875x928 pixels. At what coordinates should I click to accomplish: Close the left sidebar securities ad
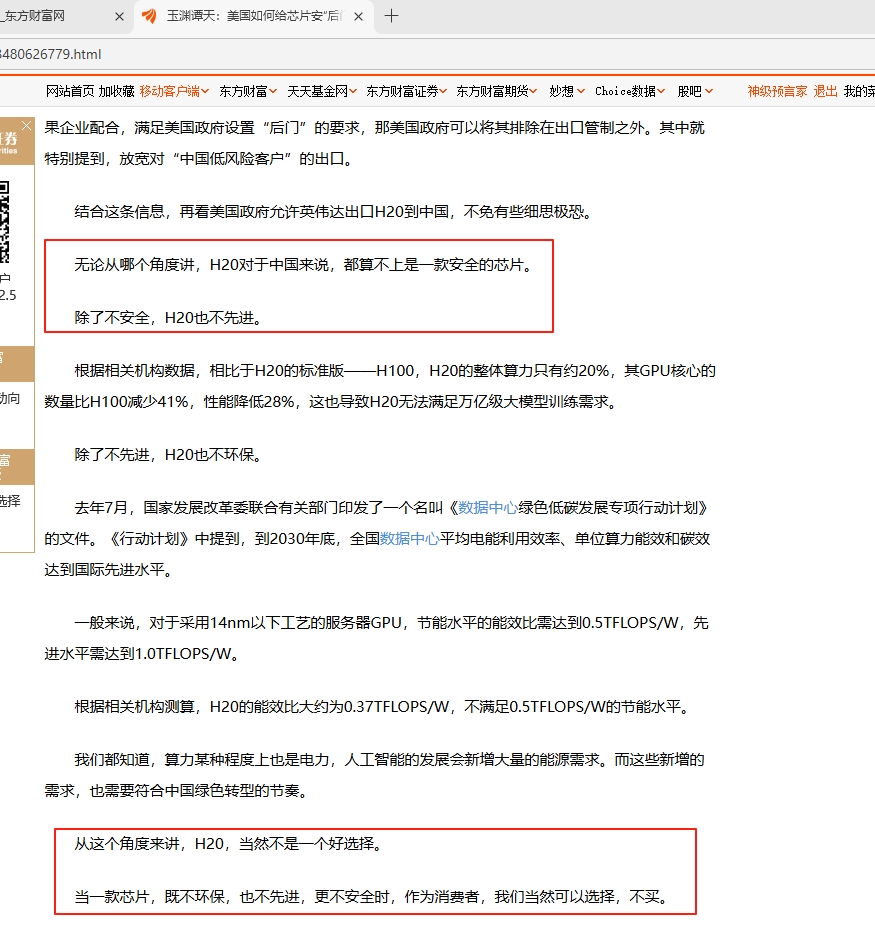(27, 125)
